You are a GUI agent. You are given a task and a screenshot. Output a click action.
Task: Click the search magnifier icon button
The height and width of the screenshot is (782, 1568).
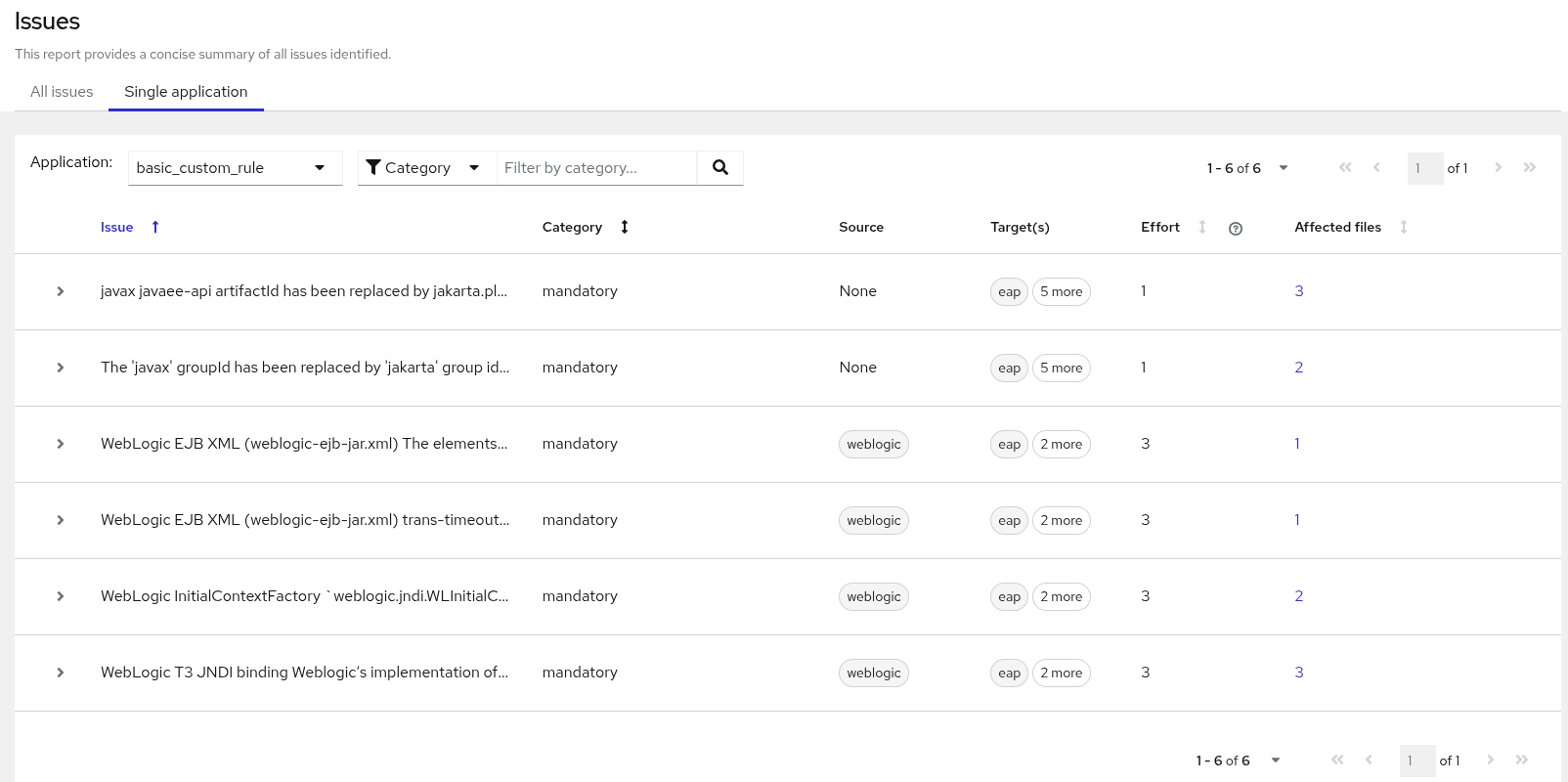[x=720, y=167]
